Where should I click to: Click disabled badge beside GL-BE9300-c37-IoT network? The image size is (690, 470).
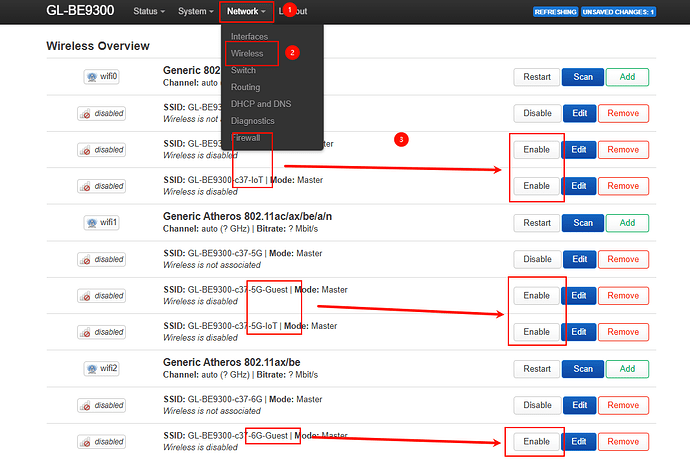coord(102,186)
